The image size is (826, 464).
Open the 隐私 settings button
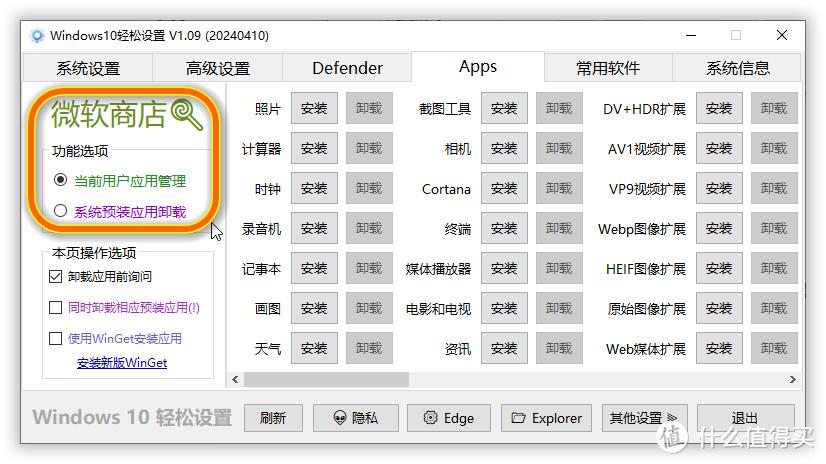pyautogui.click(x=356, y=418)
